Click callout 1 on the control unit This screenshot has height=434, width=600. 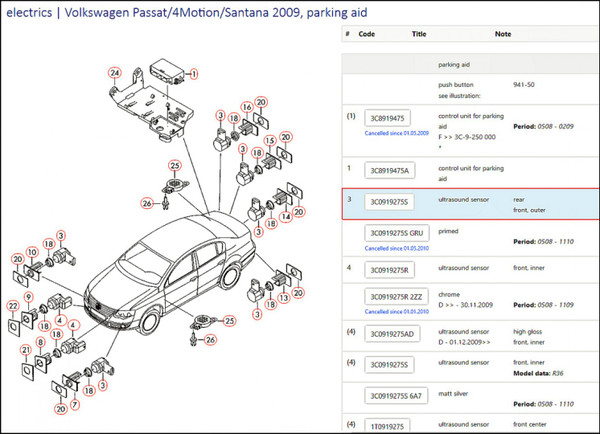pos(194,73)
